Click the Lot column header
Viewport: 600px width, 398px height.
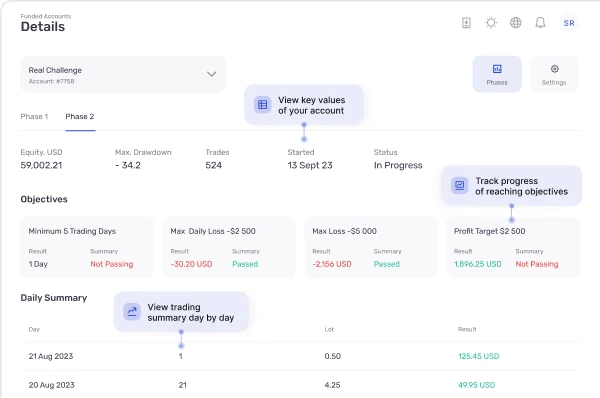point(329,329)
